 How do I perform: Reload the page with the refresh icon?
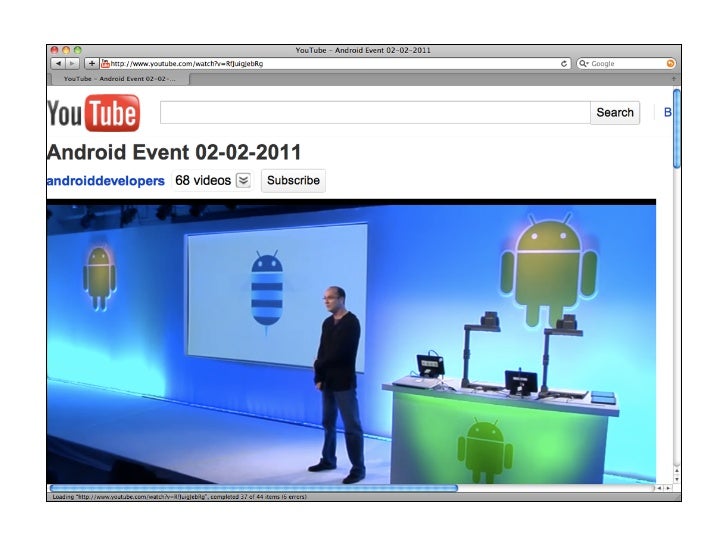tap(564, 64)
